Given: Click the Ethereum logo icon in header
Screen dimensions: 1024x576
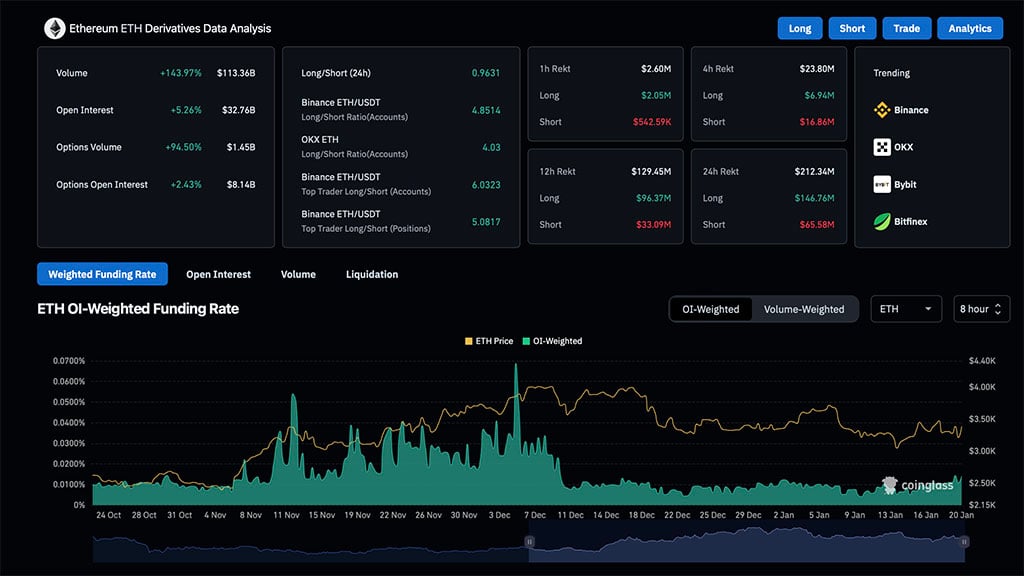Looking at the screenshot, I should coord(54,29).
